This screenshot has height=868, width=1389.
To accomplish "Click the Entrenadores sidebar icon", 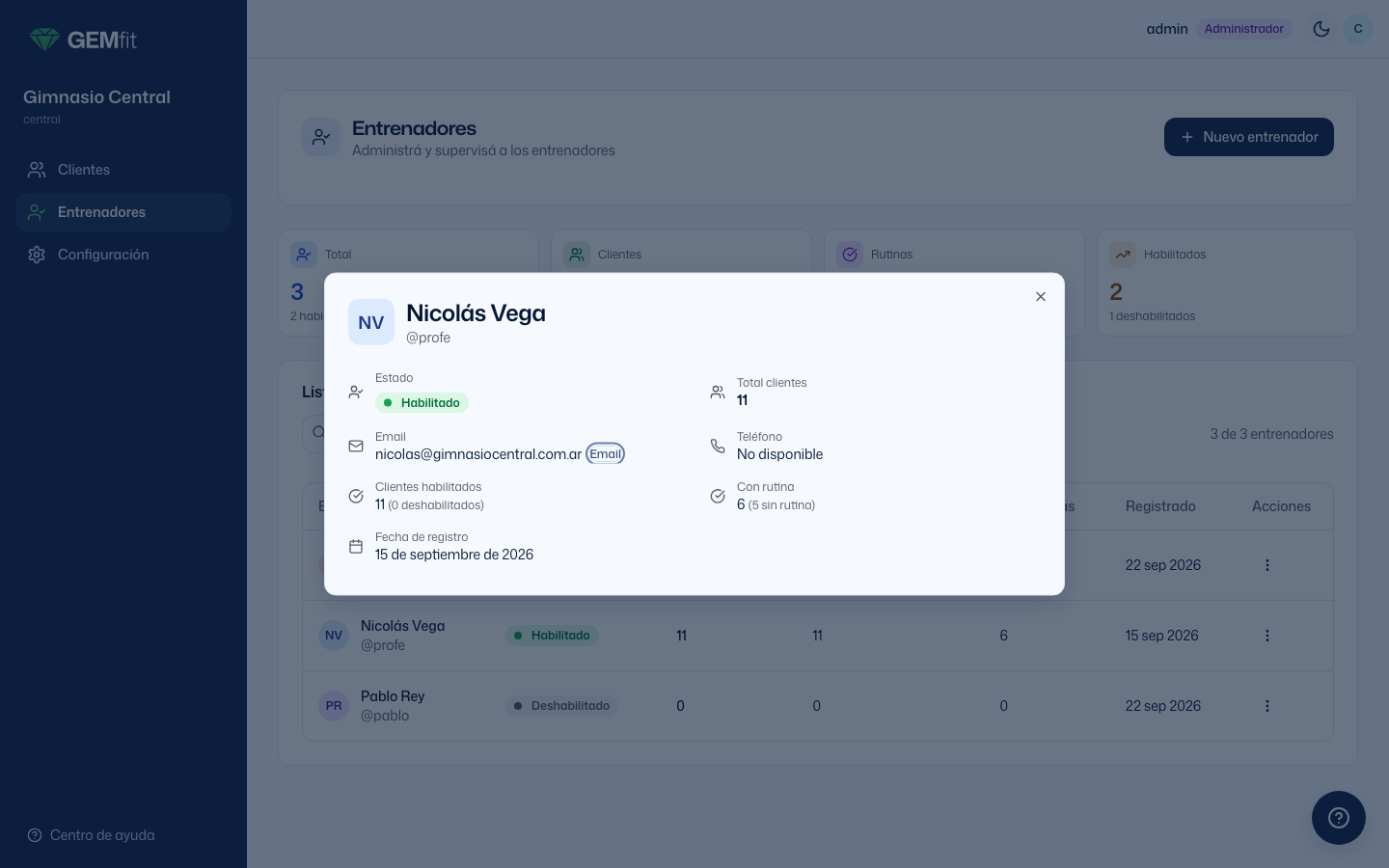I will pos(37,212).
